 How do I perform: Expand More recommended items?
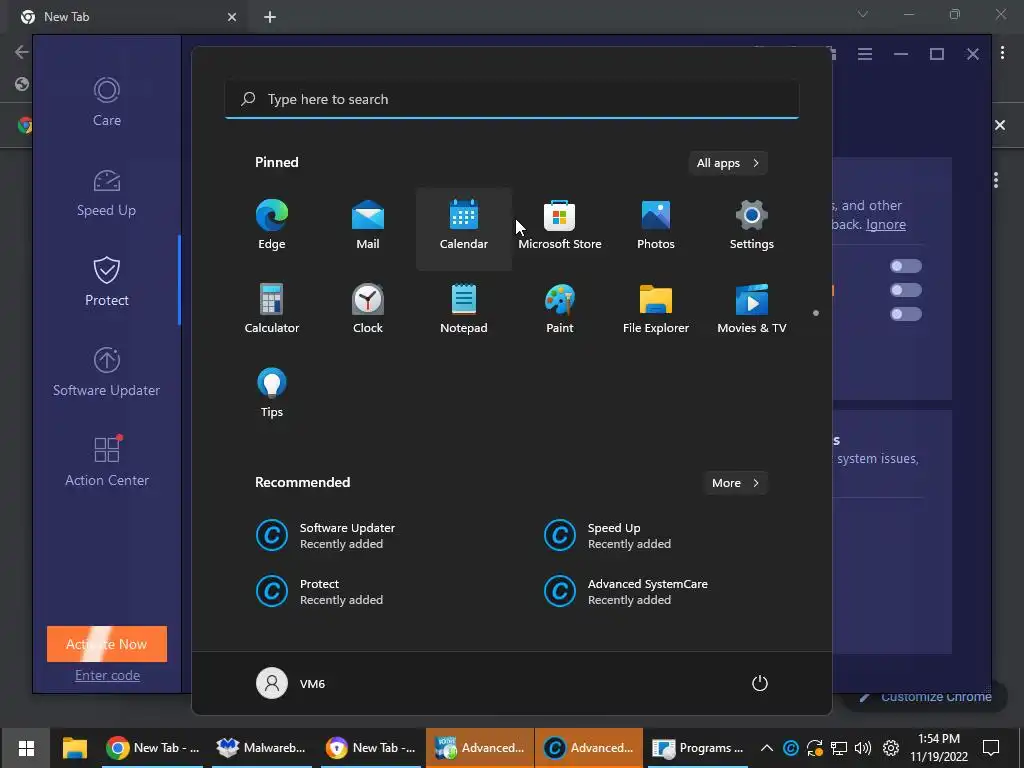tap(735, 483)
